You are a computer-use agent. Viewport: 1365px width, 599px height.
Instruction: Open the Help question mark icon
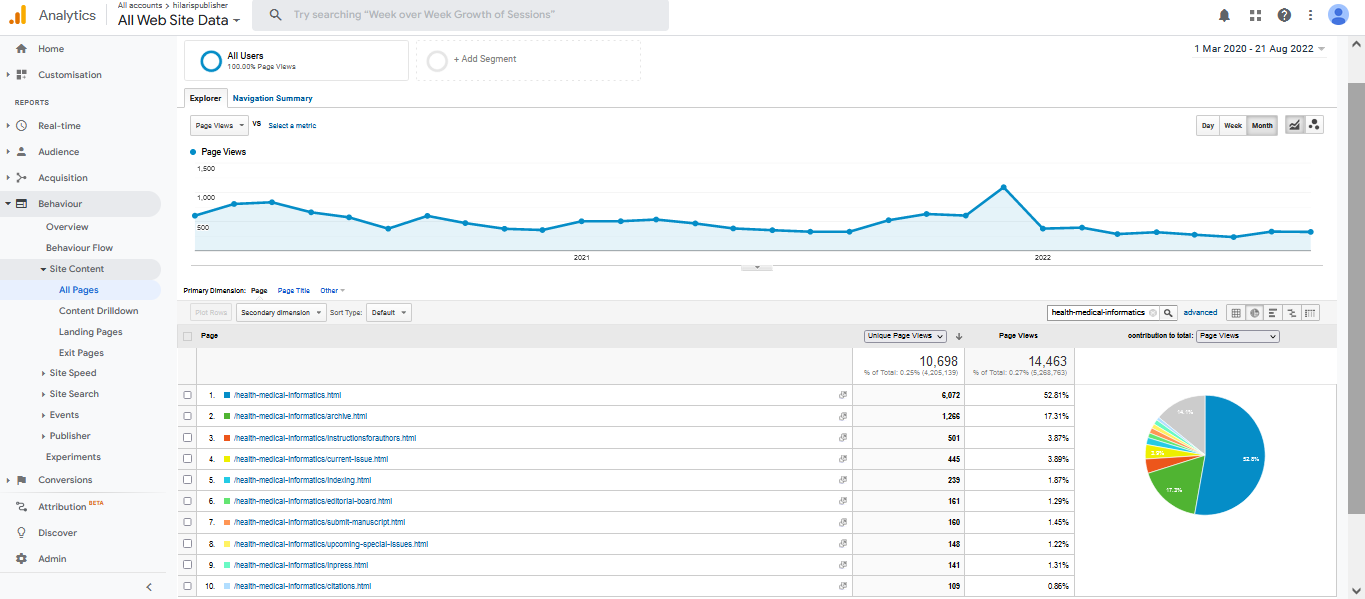click(1284, 15)
